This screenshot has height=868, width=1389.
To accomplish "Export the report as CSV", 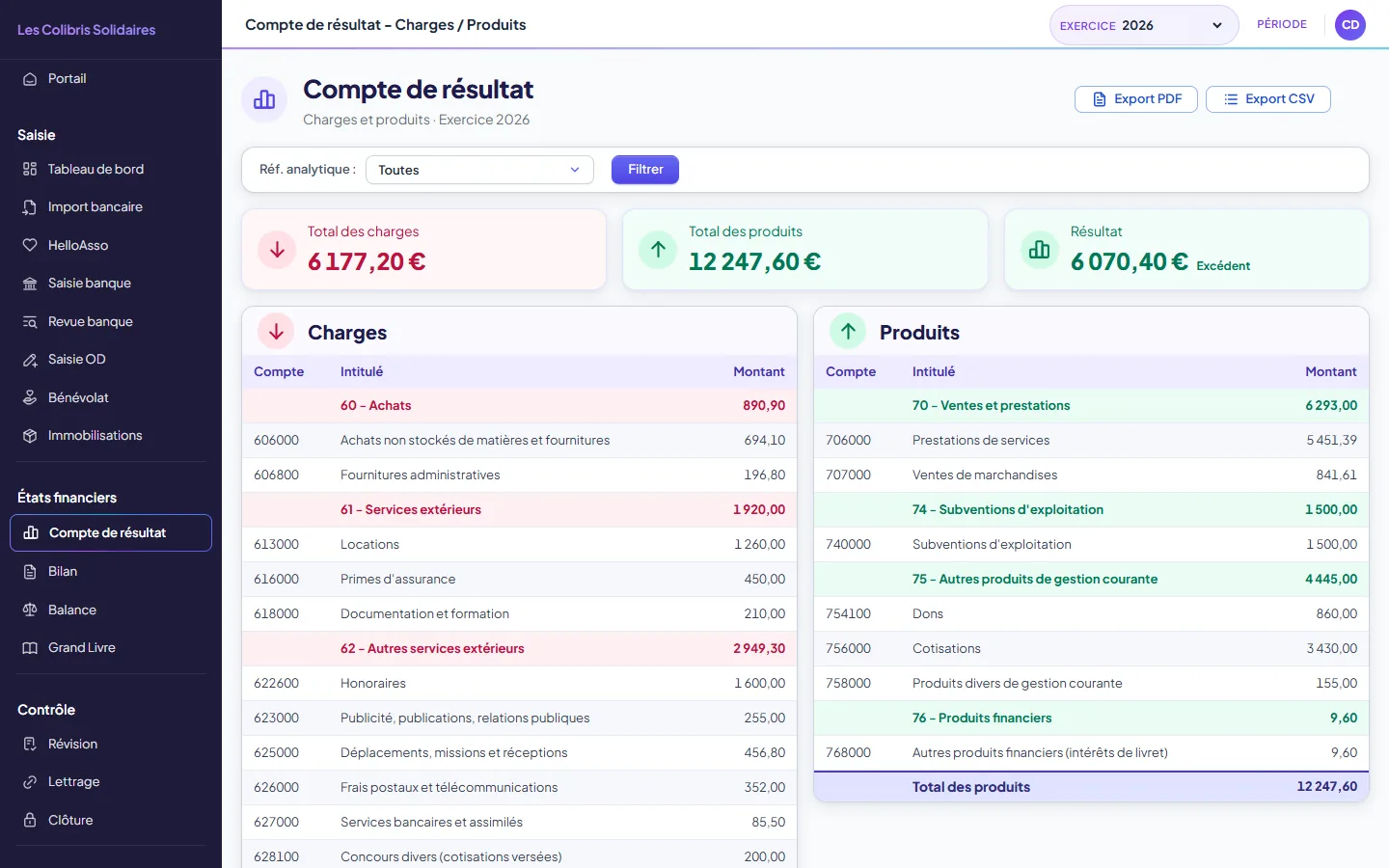I will [1268, 99].
